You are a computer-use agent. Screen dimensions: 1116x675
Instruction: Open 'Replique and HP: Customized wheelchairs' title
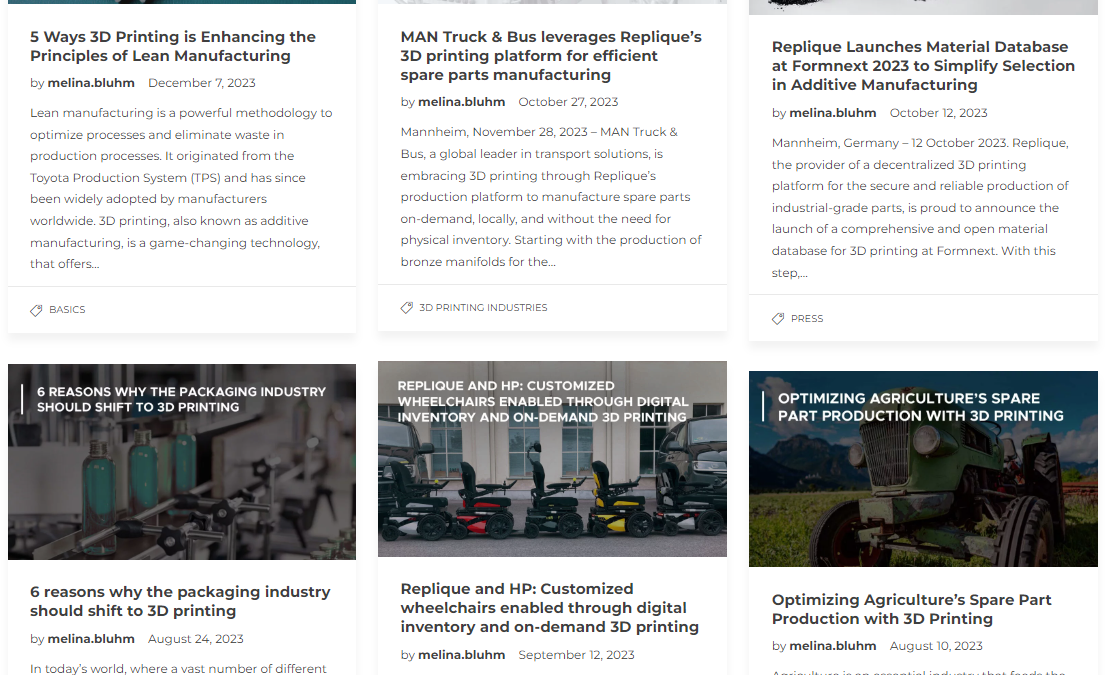tap(549, 607)
